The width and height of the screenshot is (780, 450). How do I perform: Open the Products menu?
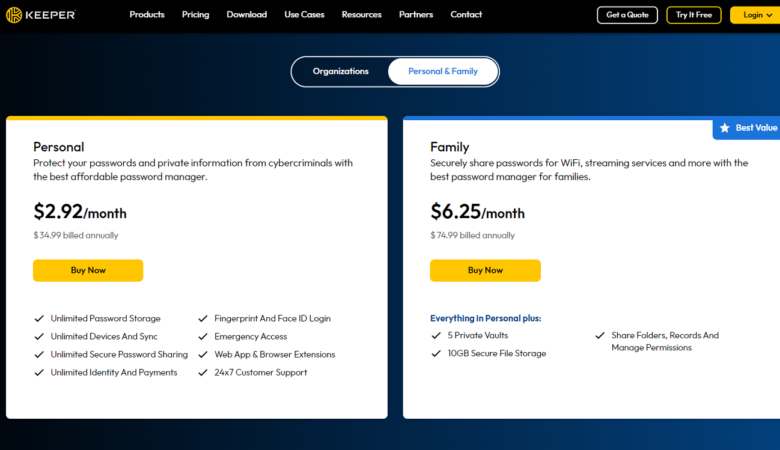coord(147,14)
